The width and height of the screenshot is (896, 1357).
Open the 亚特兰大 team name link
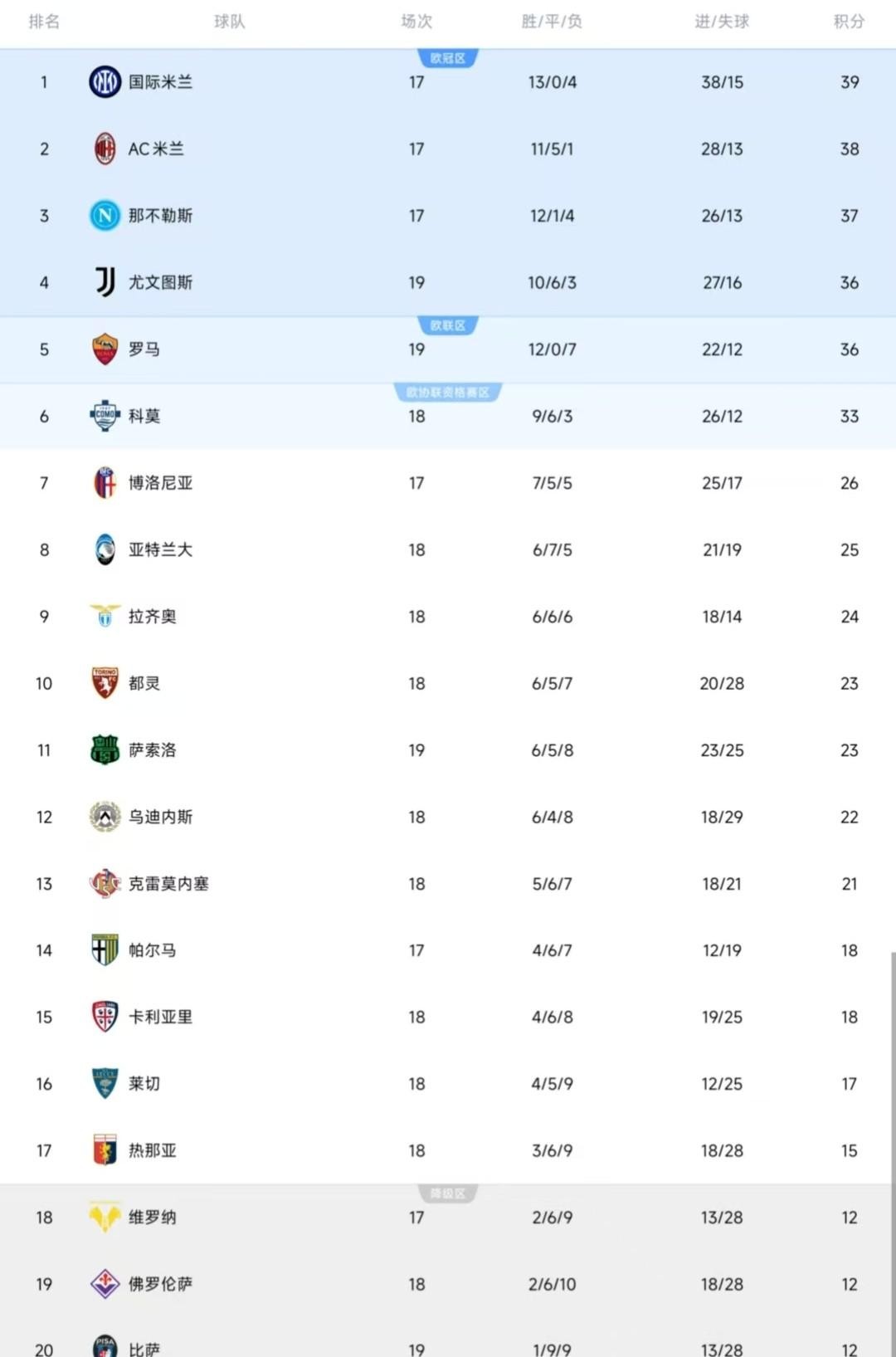click(160, 549)
